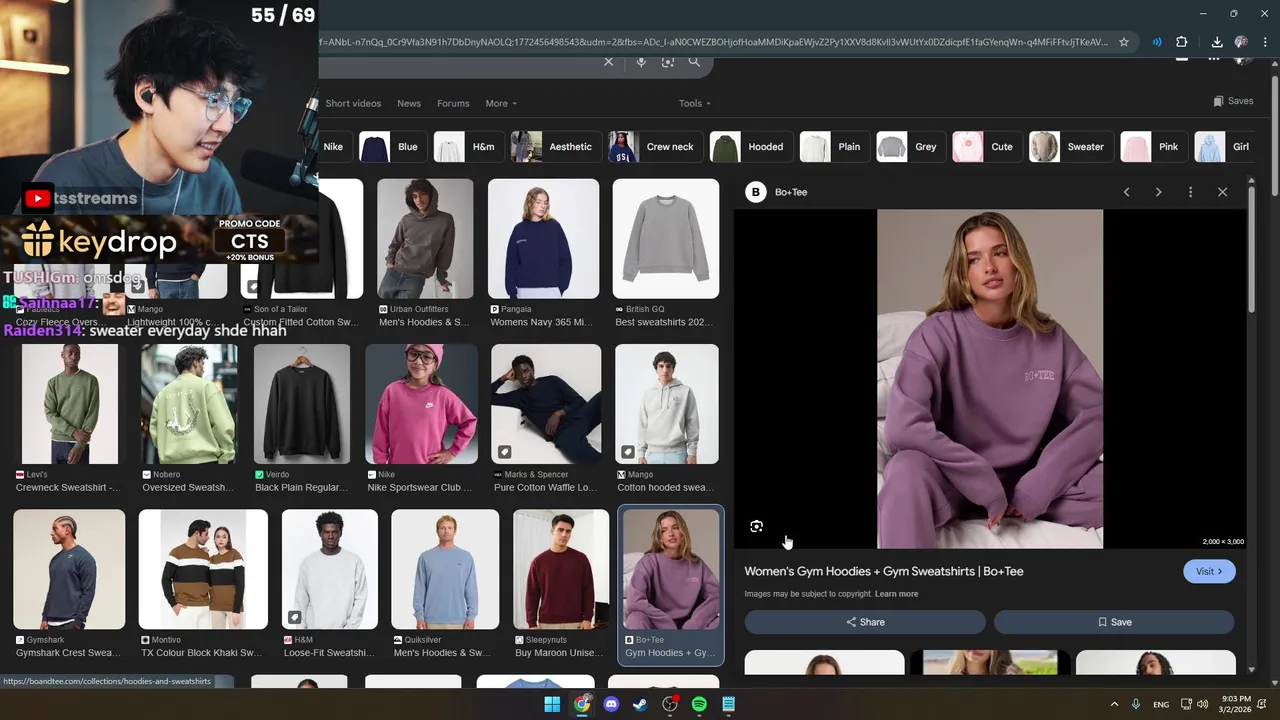This screenshot has width=1280, height=720.
Task: Open the Tools dropdown
Action: click(x=695, y=103)
